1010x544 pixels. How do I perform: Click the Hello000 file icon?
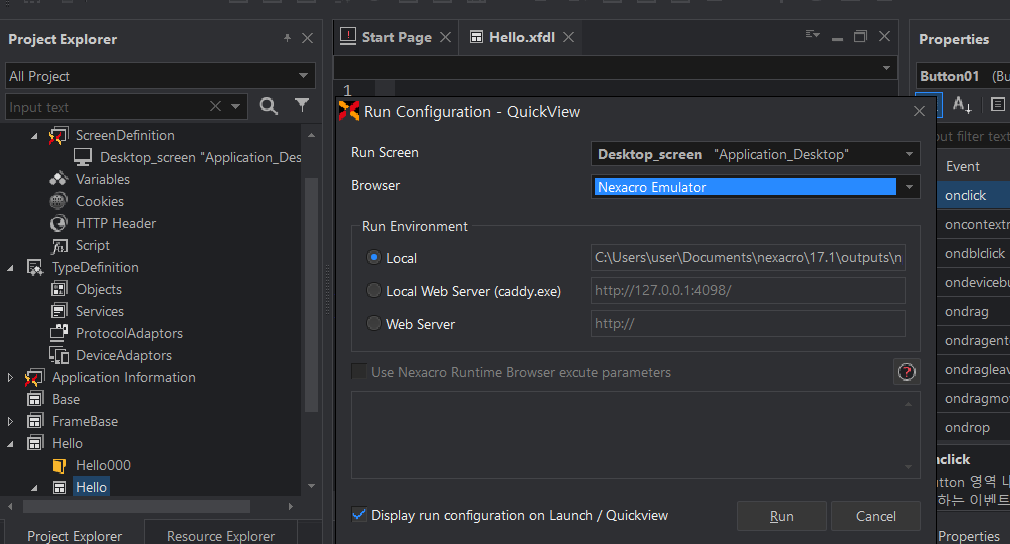click(59, 465)
